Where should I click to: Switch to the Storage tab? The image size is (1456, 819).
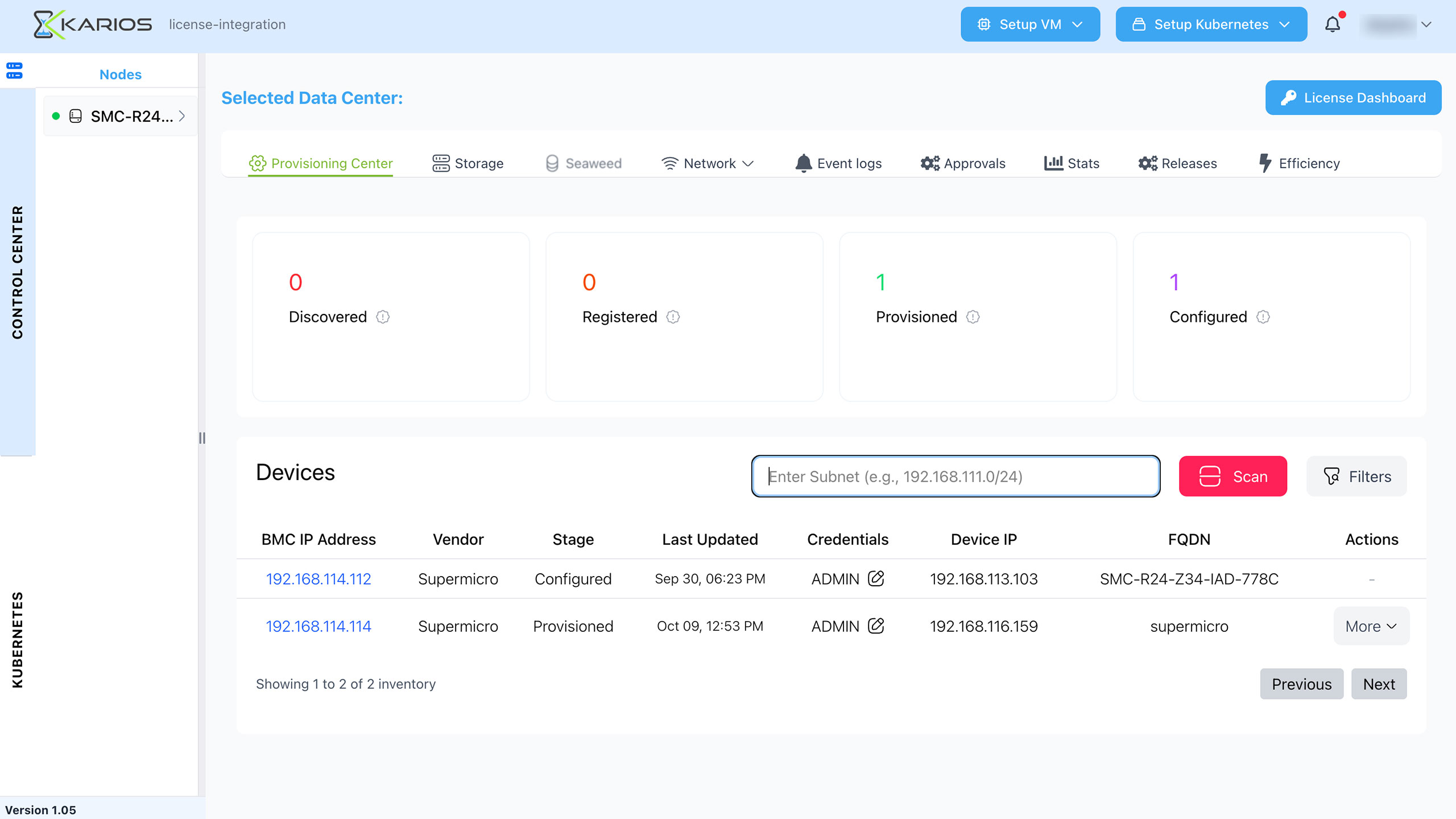(468, 164)
